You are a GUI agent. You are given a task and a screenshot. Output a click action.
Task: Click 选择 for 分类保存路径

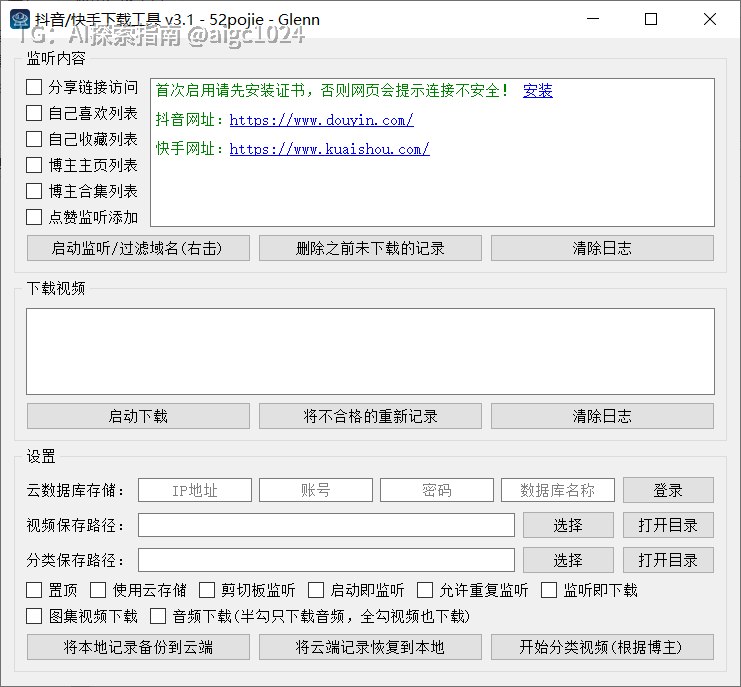(x=568, y=560)
